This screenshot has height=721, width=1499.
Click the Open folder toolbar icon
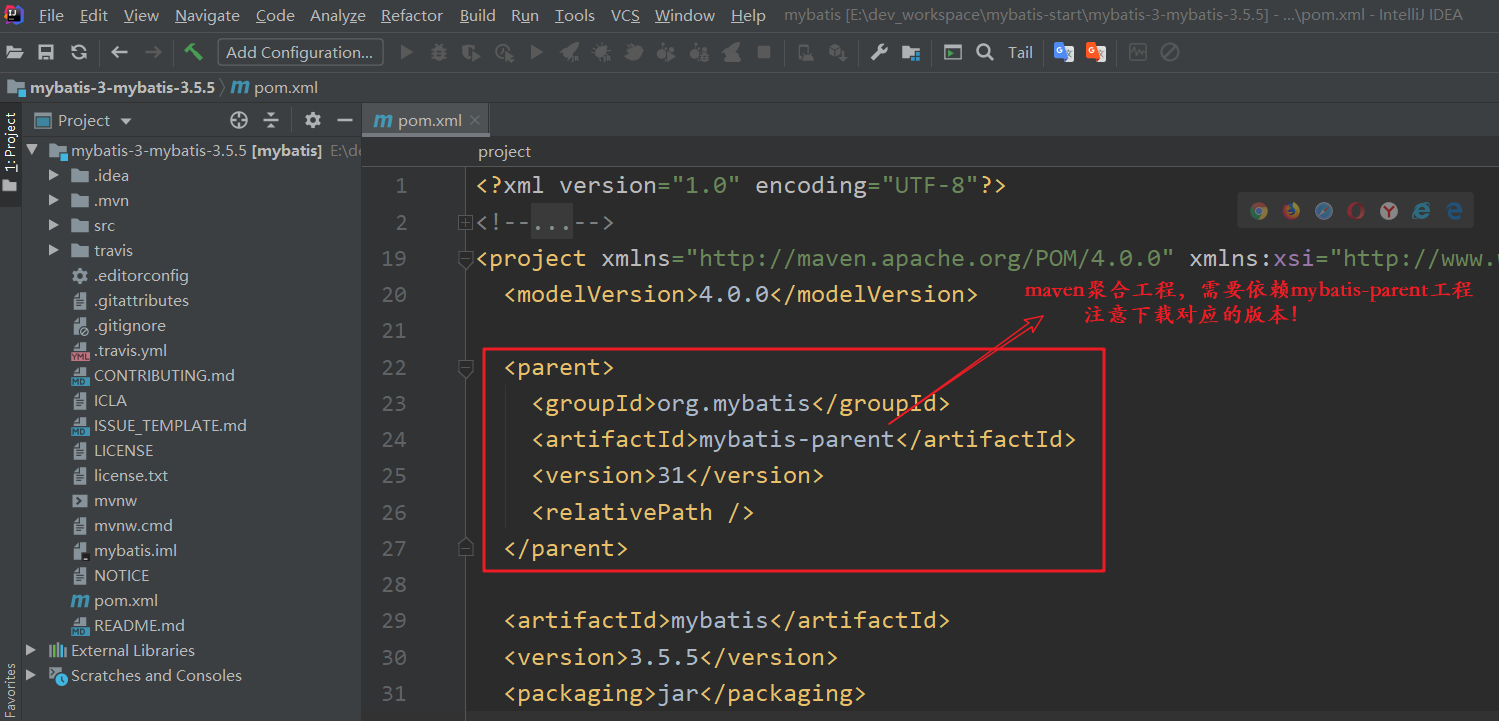(x=15, y=52)
